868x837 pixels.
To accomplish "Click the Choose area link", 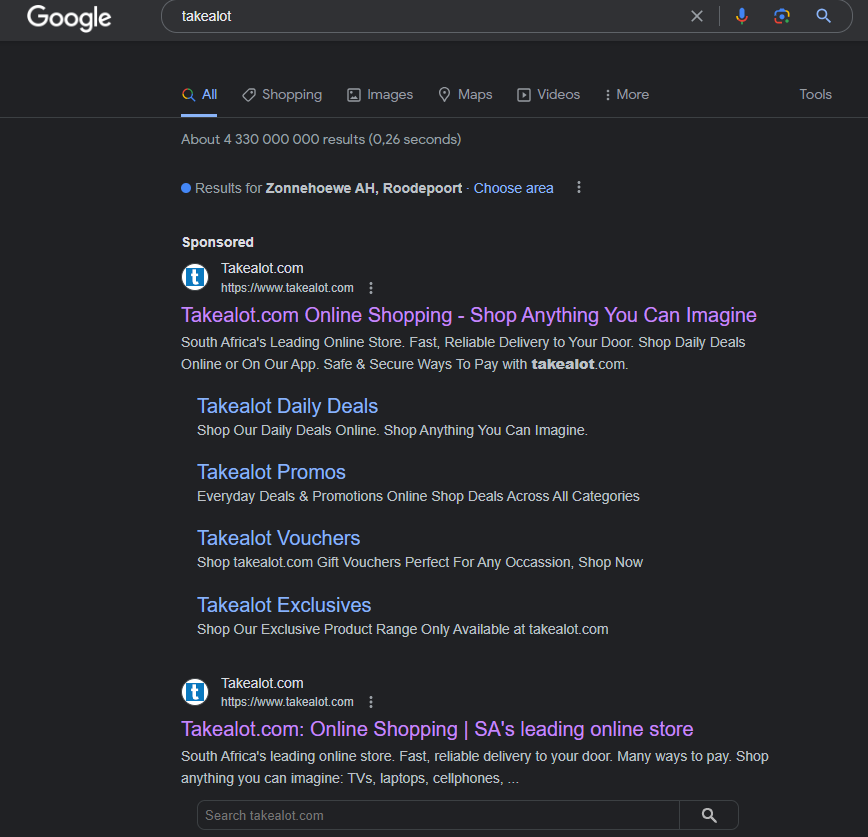I will pyautogui.click(x=513, y=188).
